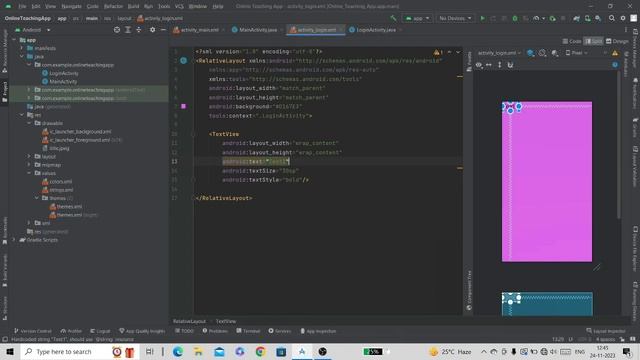Image resolution: width=640 pixels, height=360 pixels.
Task: Select LoginActivity in project tree
Action: coord(60,73)
